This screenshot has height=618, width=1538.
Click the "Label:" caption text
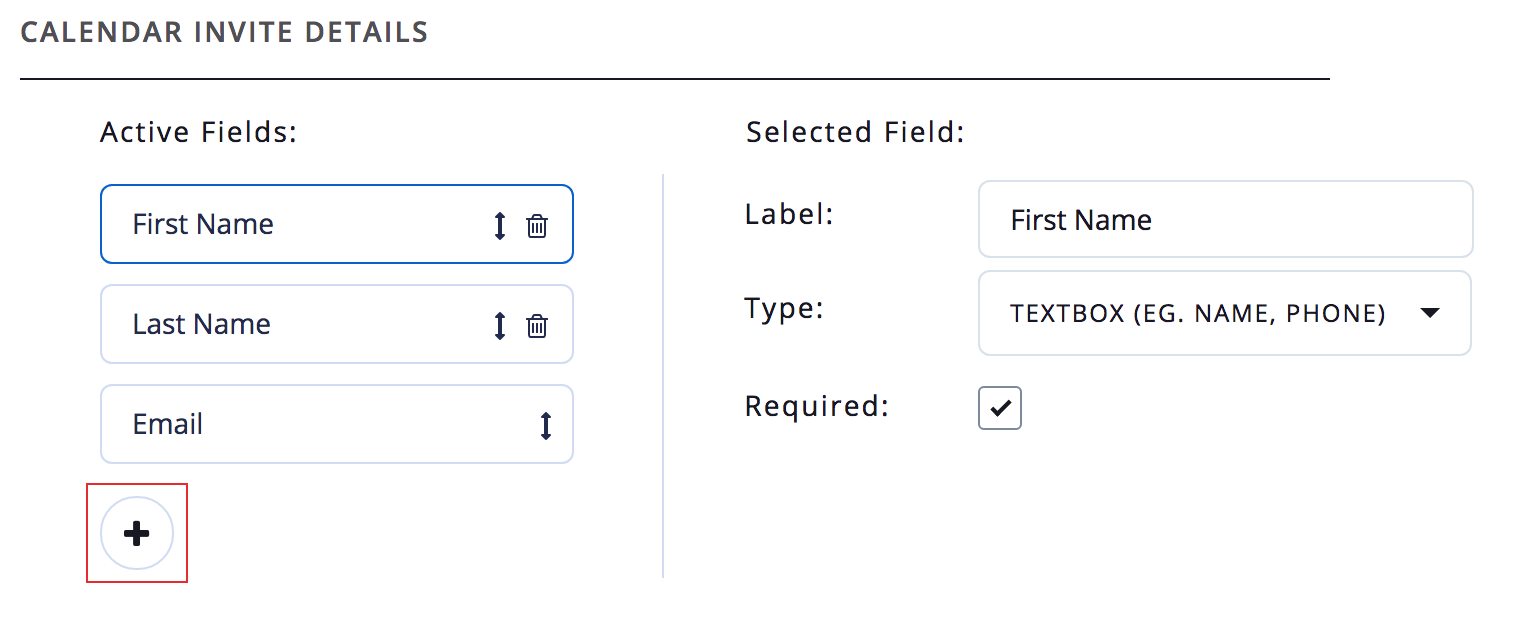click(x=789, y=214)
